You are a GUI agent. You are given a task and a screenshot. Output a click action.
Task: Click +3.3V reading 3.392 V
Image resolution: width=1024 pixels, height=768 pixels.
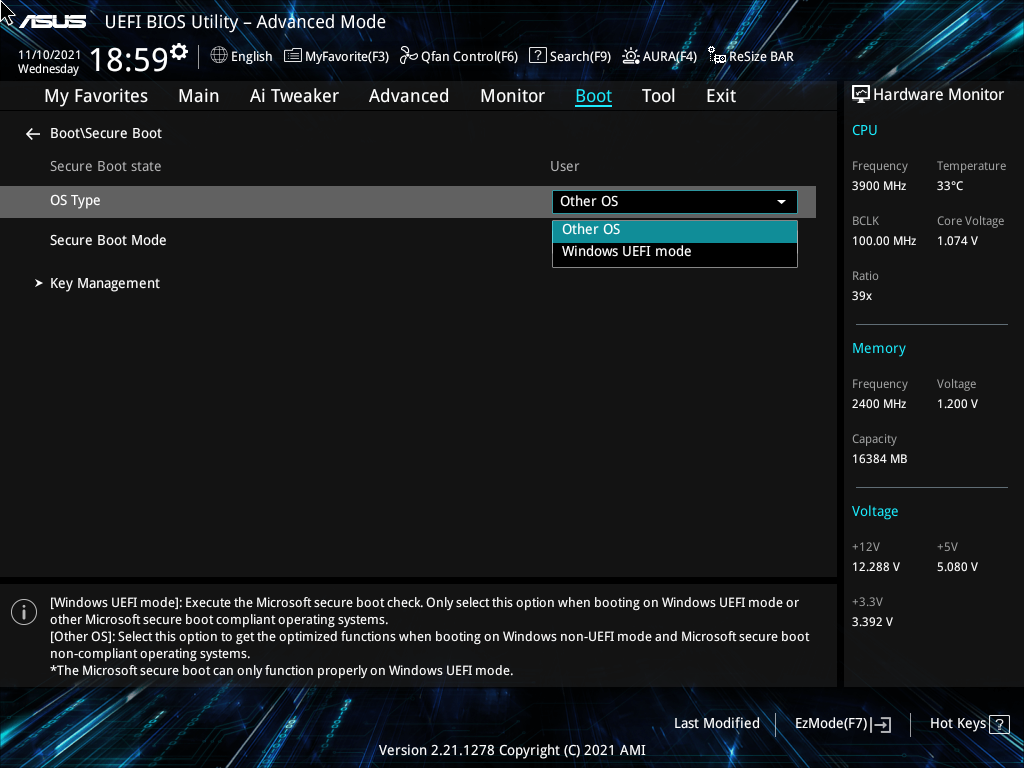pyautogui.click(x=872, y=622)
